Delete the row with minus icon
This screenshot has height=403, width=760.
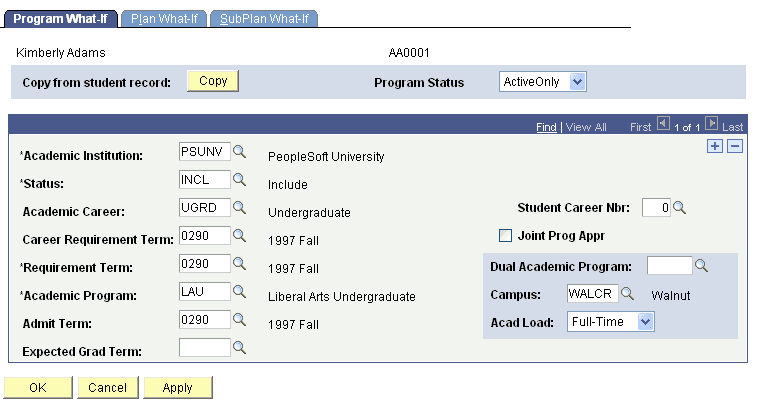pos(734,147)
